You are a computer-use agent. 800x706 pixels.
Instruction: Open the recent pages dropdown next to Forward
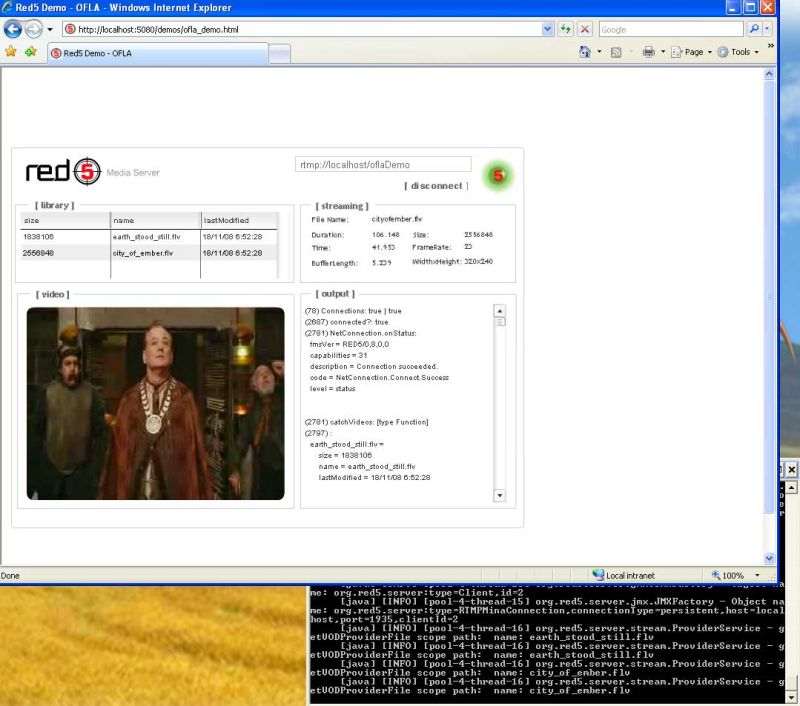pos(49,30)
